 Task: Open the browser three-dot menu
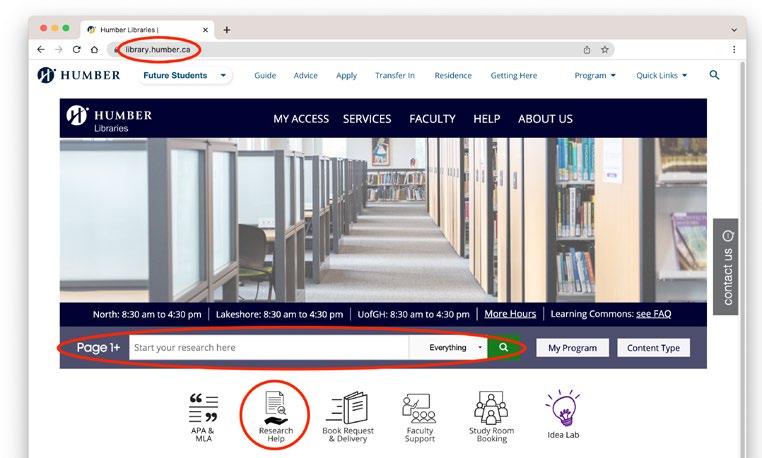tap(734, 50)
